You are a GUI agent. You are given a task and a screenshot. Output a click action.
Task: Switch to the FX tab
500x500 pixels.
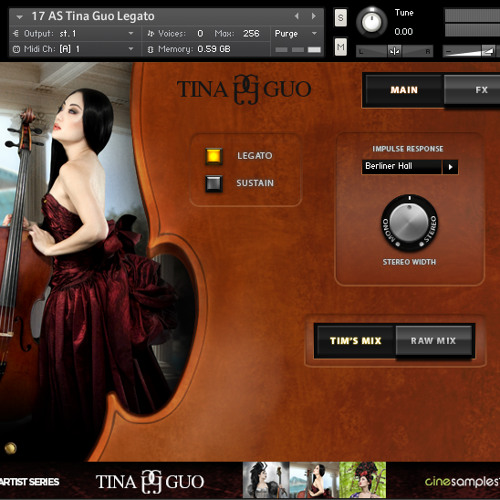pyautogui.click(x=473, y=90)
